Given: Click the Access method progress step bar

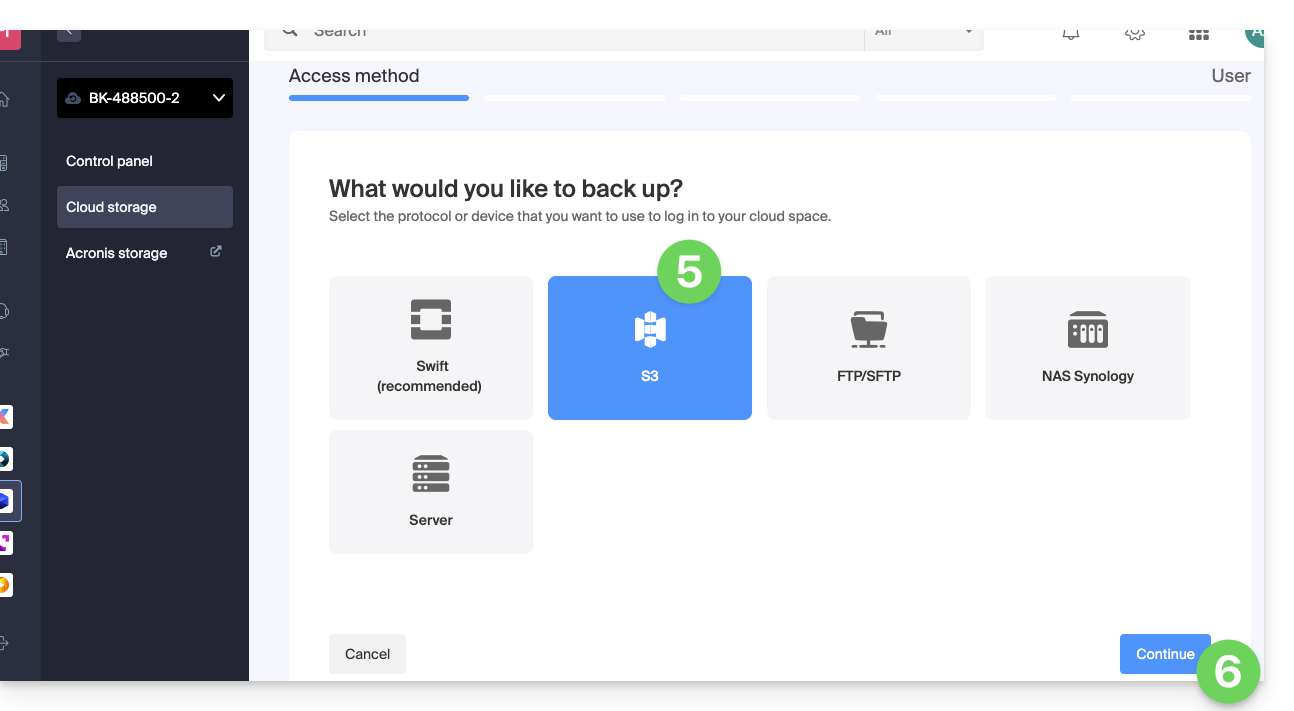Looking at the screenshot, I should [x=378, y=98].
